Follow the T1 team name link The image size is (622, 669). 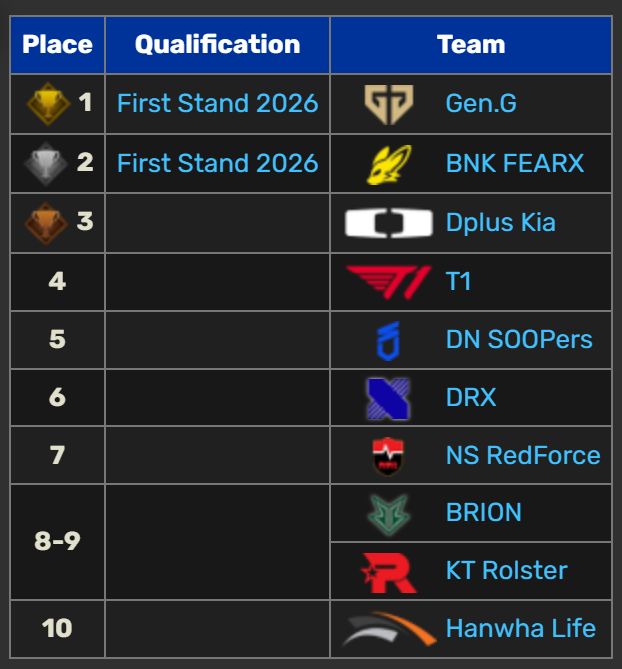[458, 281]
